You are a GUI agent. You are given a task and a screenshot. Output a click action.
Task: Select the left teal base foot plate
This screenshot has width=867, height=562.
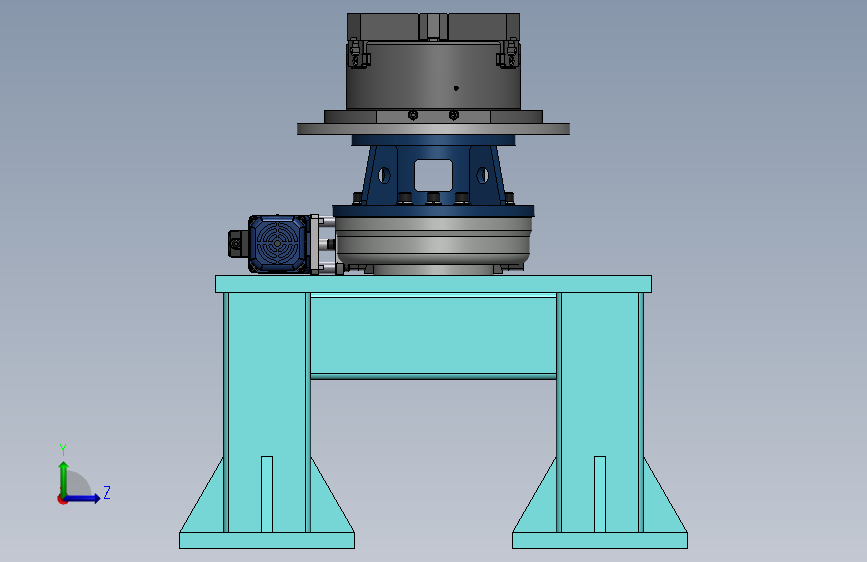(267, 540)
